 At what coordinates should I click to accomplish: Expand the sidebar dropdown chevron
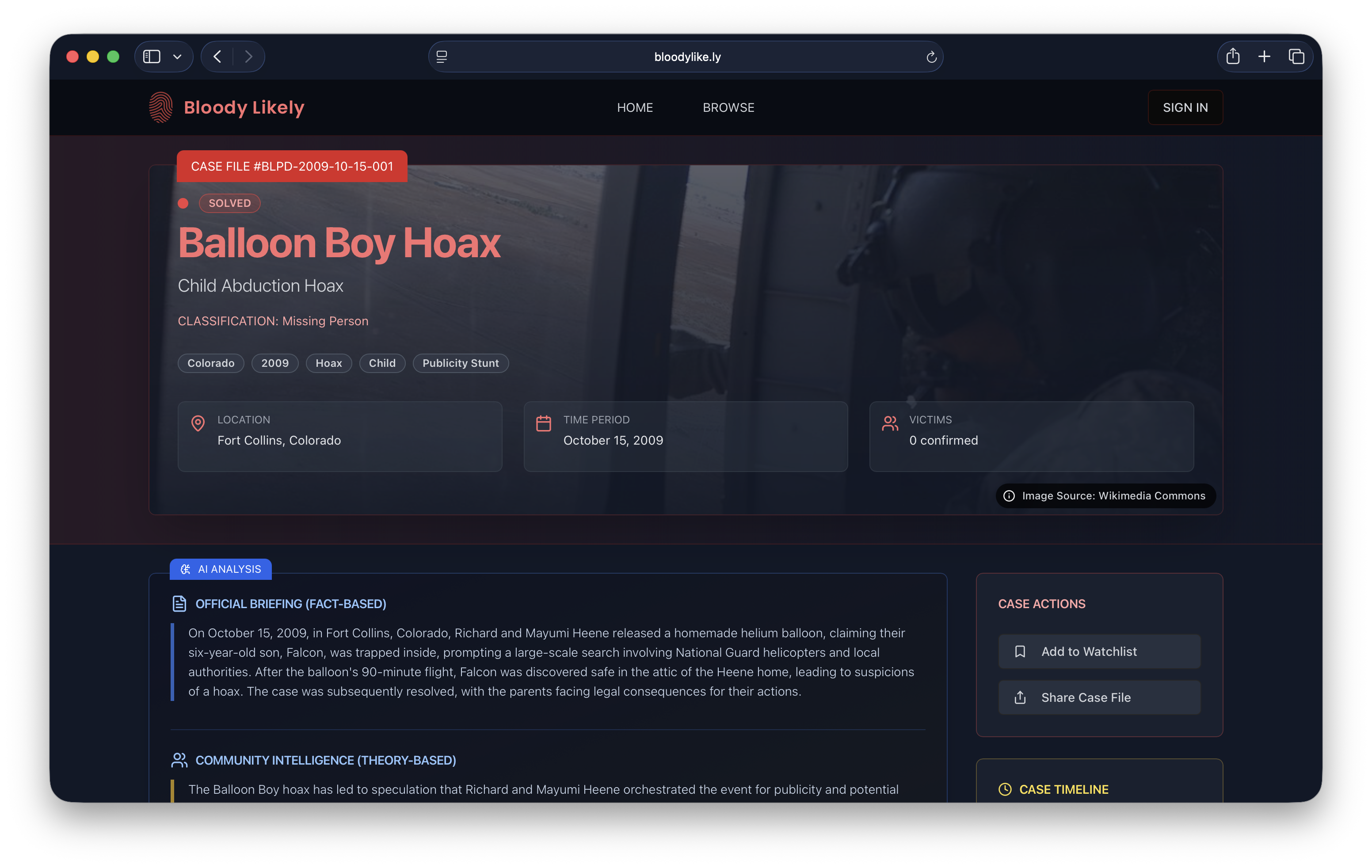click(x=177, y=57)
